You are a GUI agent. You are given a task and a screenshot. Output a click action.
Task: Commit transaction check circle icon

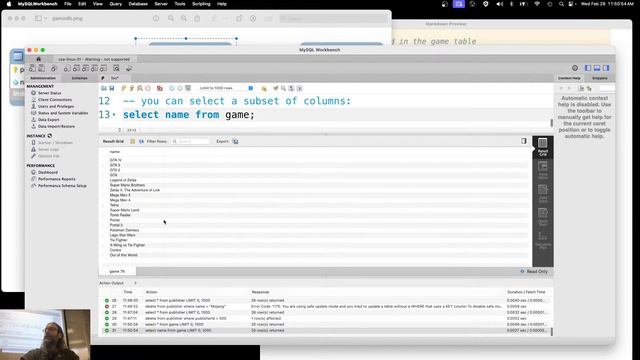pyautogui.click(x=172, y=88)
